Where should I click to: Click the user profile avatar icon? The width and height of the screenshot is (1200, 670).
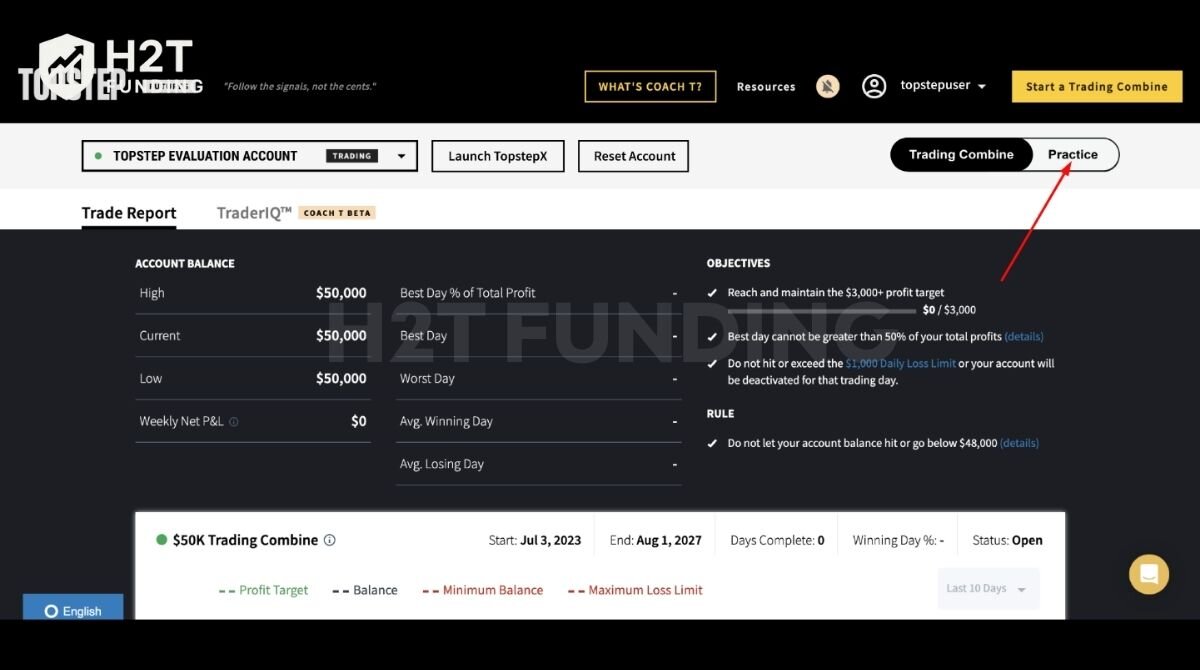874,85
